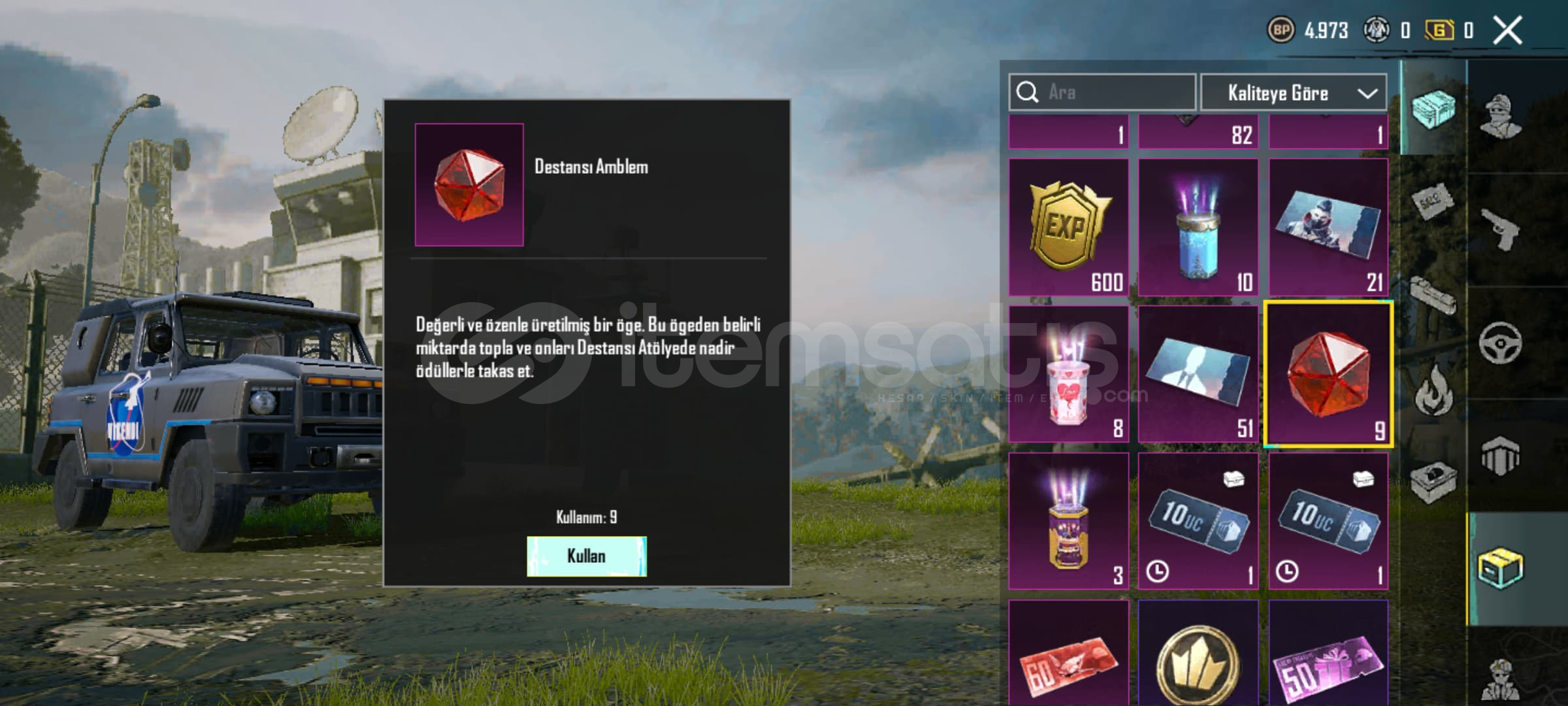Expand the Kaliteye Göre sort dropdown
The height and width of the screenshot is (706, 1568).
1294,93
